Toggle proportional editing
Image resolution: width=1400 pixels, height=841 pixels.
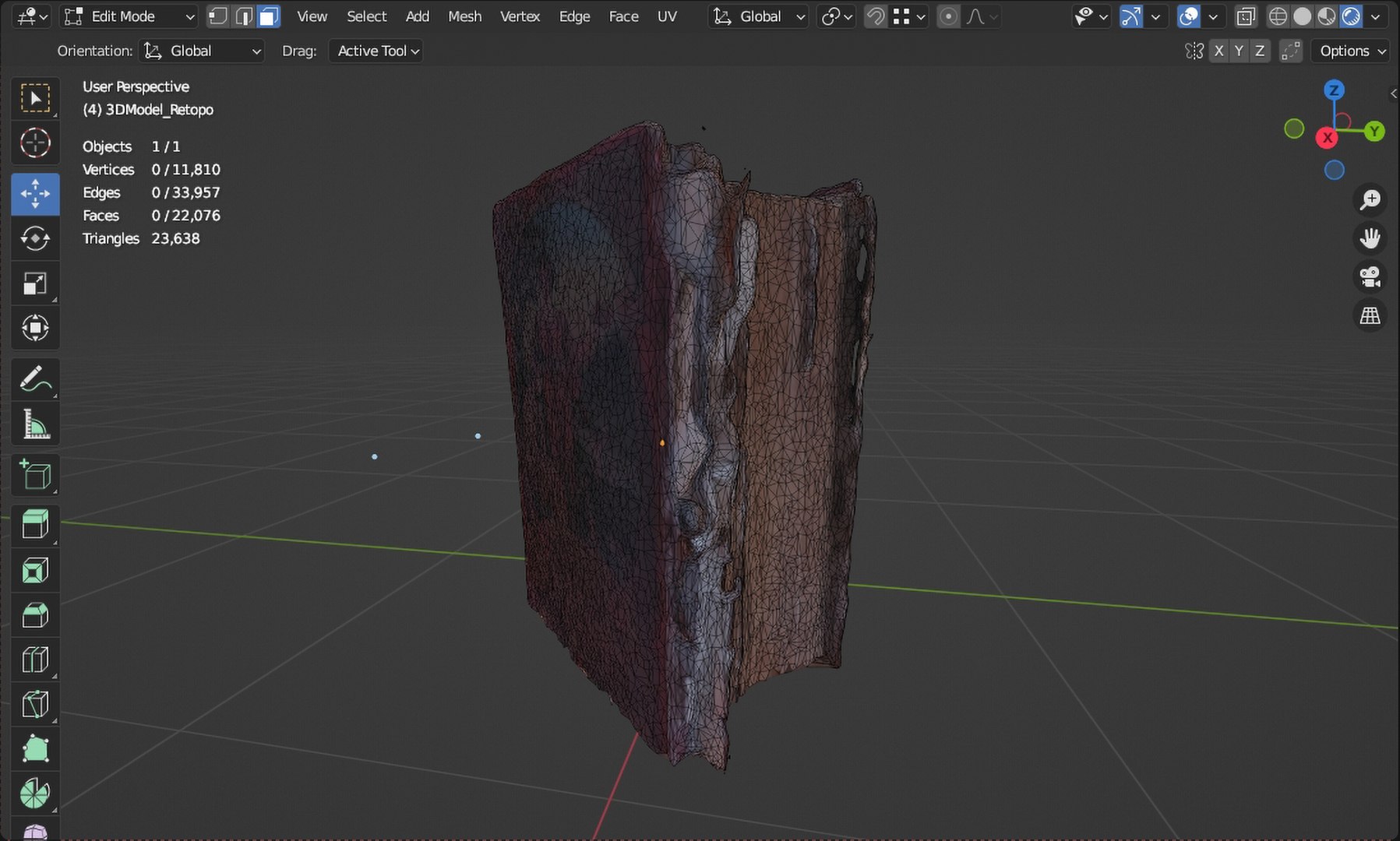click(948, 16)
